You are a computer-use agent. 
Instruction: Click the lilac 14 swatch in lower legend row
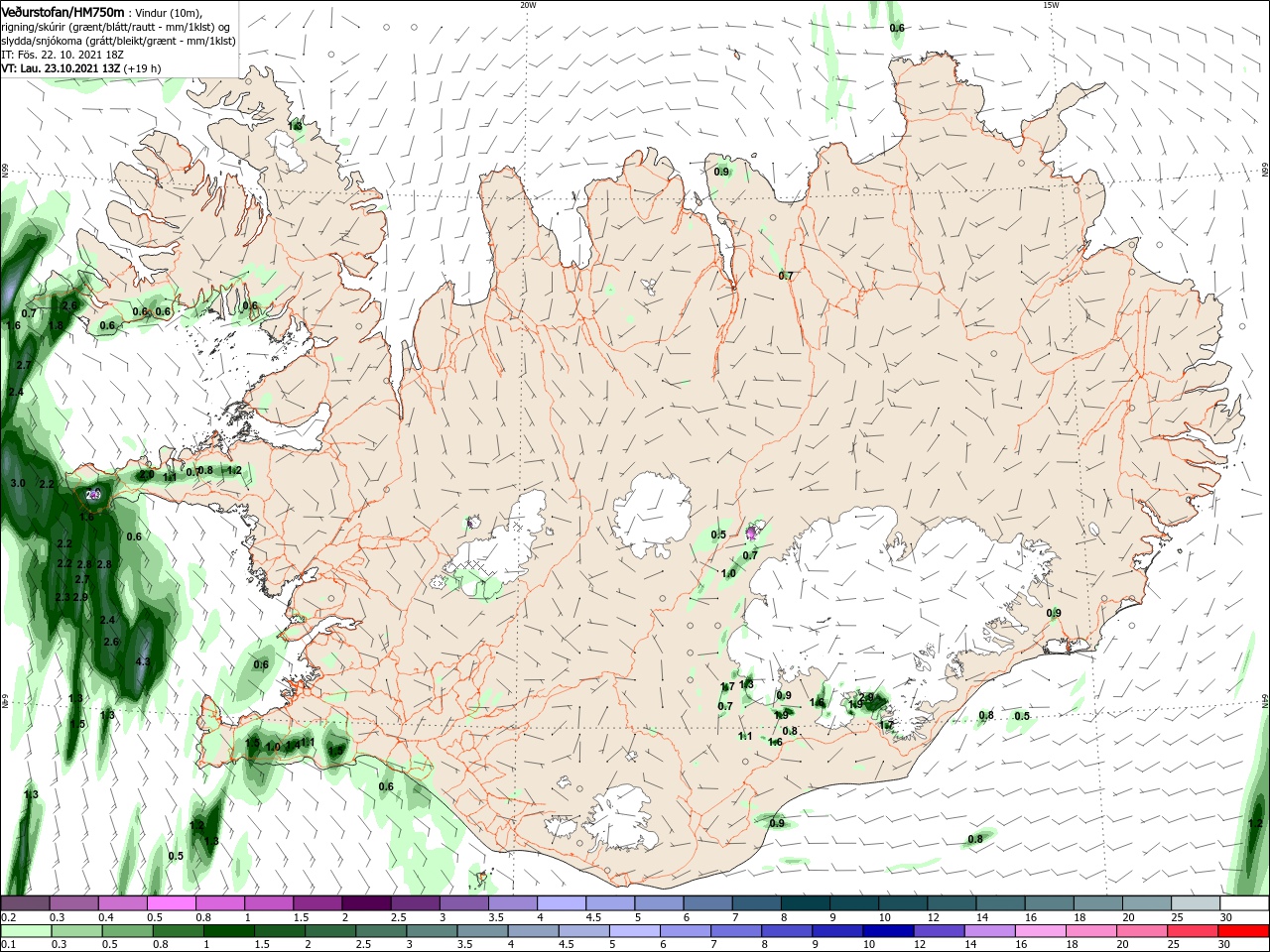pyautogui.click(x=989, y=931)
